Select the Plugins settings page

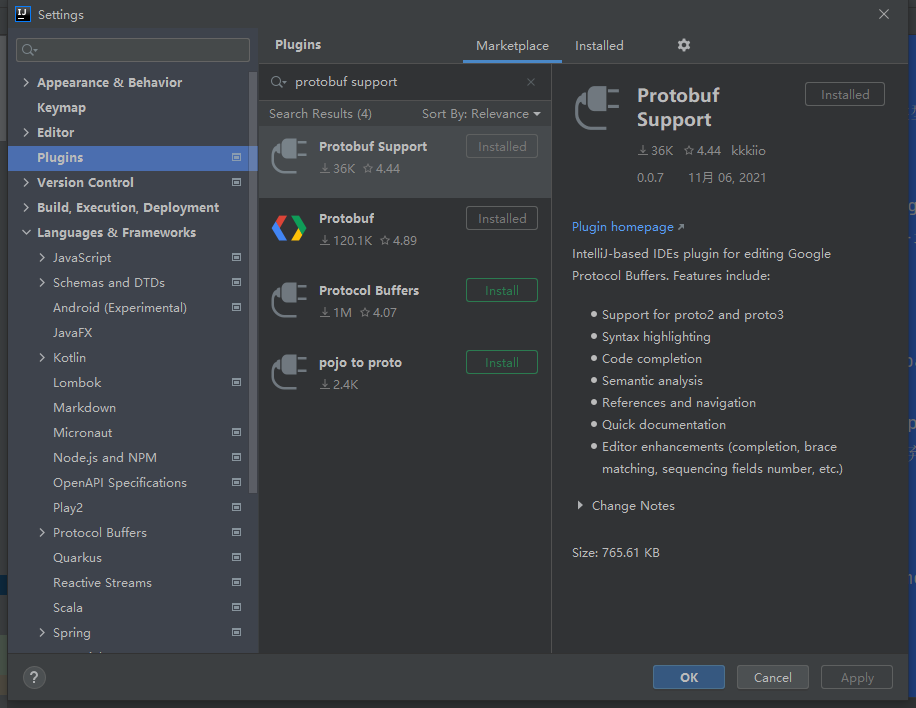[133, 157]
